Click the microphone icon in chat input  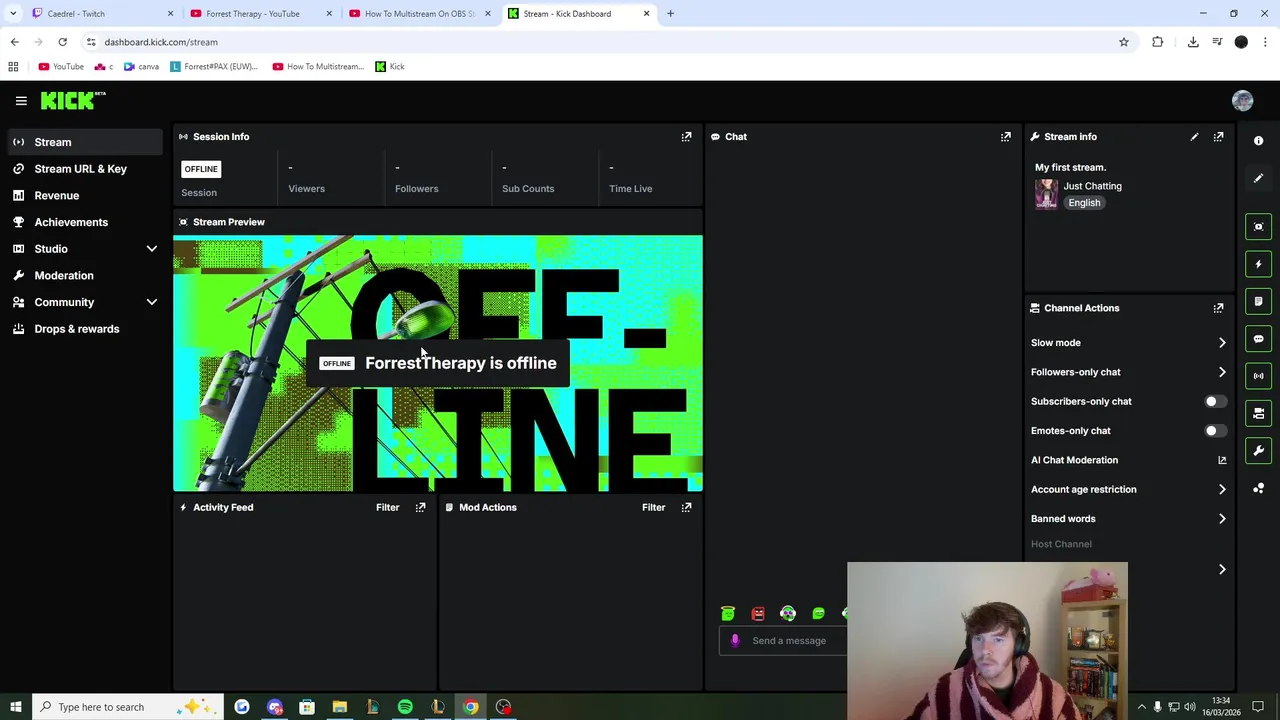tap(735, 640)
